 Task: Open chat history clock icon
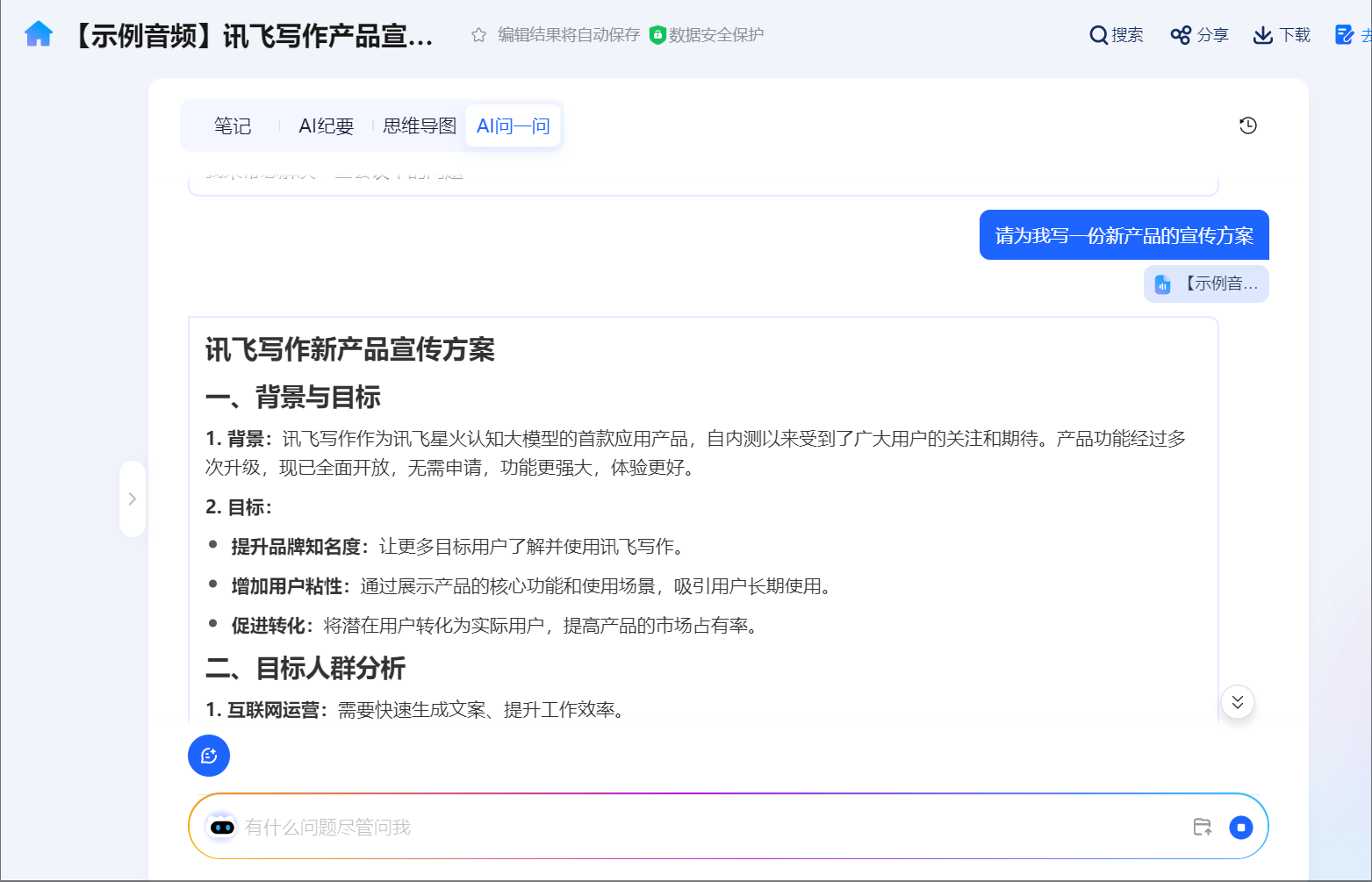coord(1248,125)
